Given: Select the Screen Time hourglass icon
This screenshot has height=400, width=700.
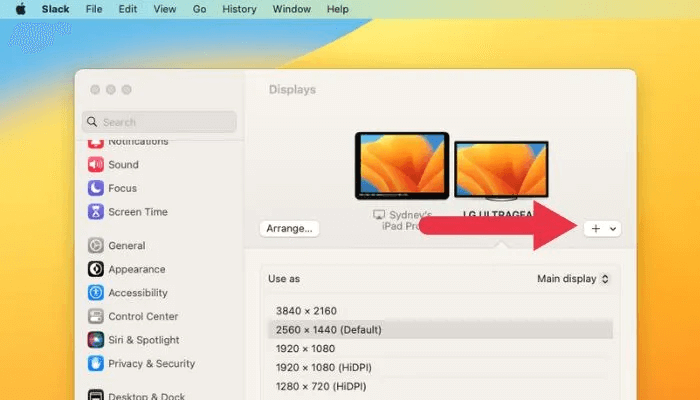Looking at the screenshot, I should (x=96, y=212).
